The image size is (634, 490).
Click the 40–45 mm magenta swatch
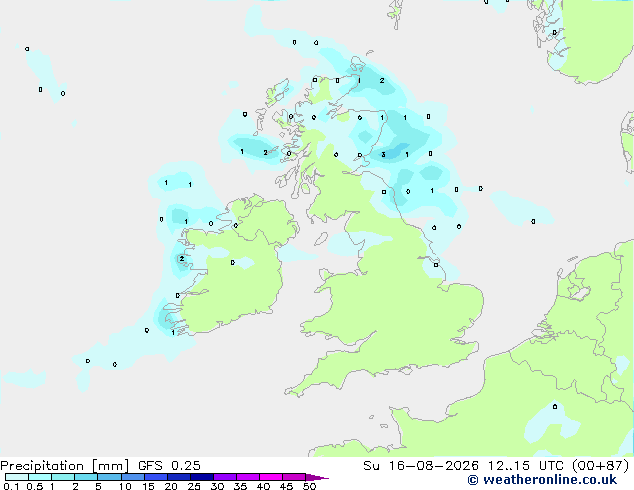(271, 477)
